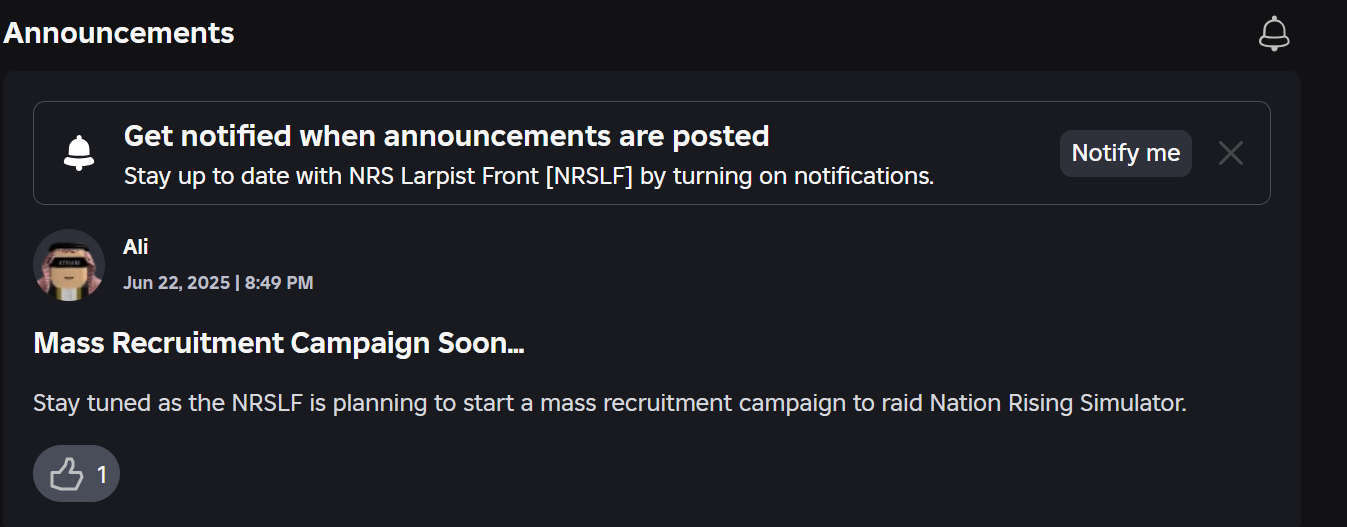Click the Jun 22, 2025 date
The height and width of the screenshot is (527, 1347).
coord(176,283)
